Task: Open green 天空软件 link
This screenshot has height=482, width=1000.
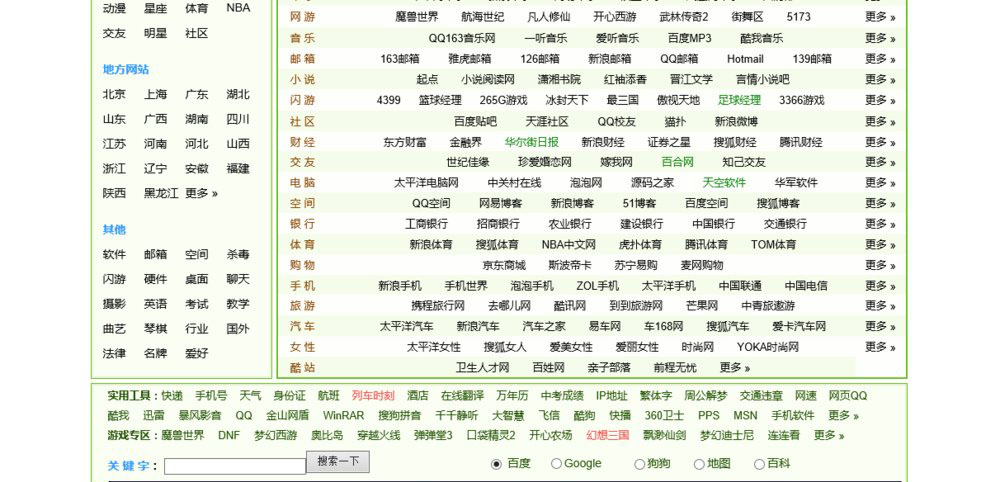Action: 724,183
